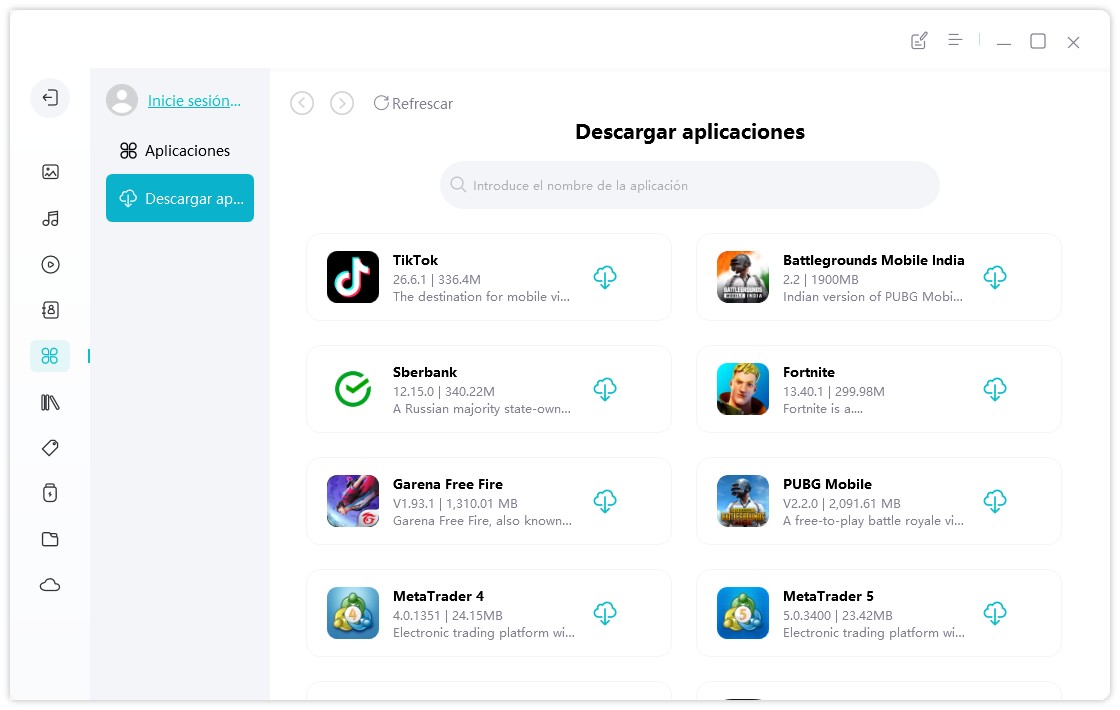Click the MetaTrader 5 app thumbnail
Image resolution: width=1120 pixels, height=710 pixels.
click(x=743, y=613)
